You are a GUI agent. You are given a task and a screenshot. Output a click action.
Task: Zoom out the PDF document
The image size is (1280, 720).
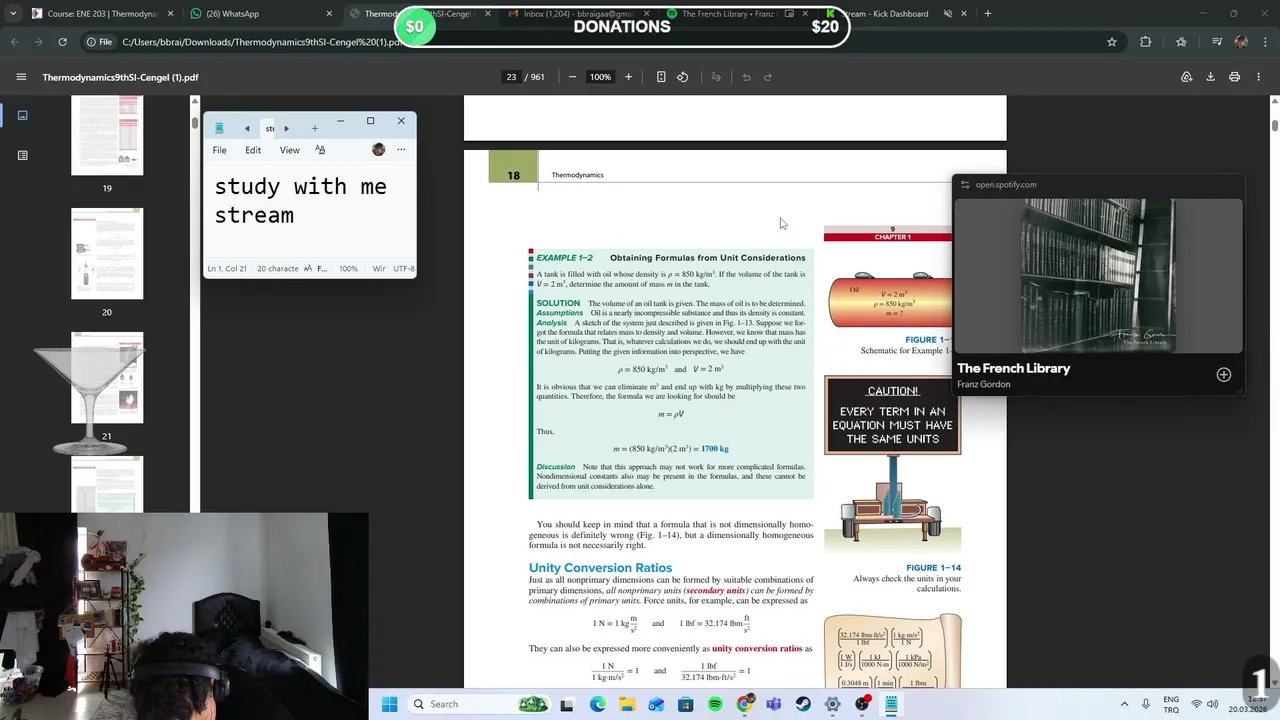(572, 77)
